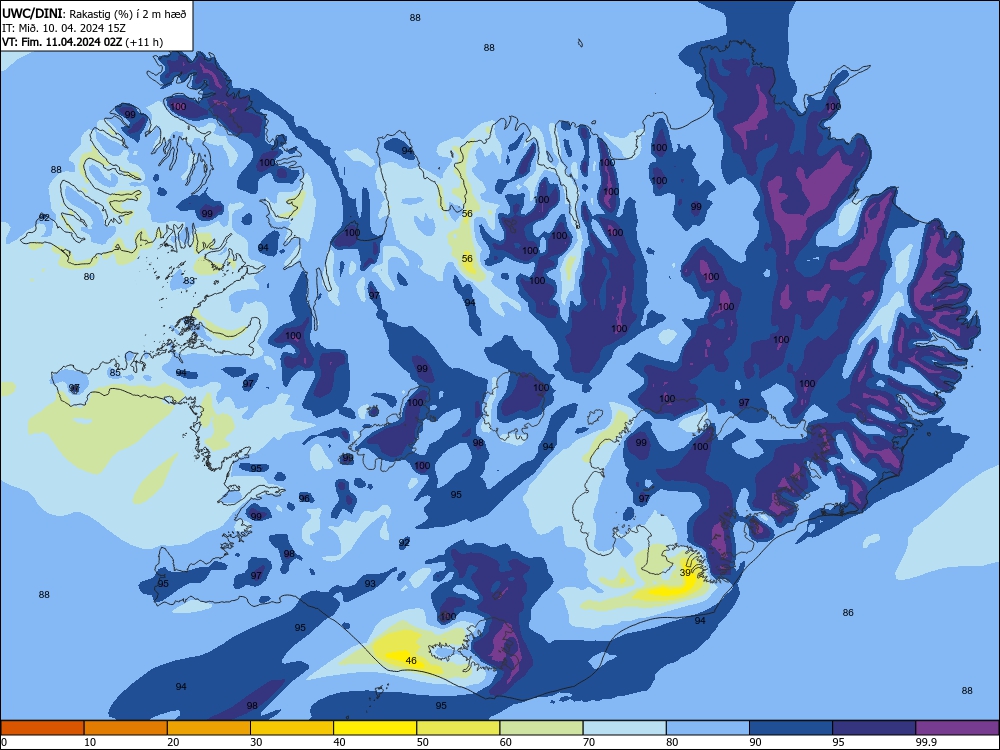Click the legend scale label '60'
The image size is (1000, 750).
506,742
